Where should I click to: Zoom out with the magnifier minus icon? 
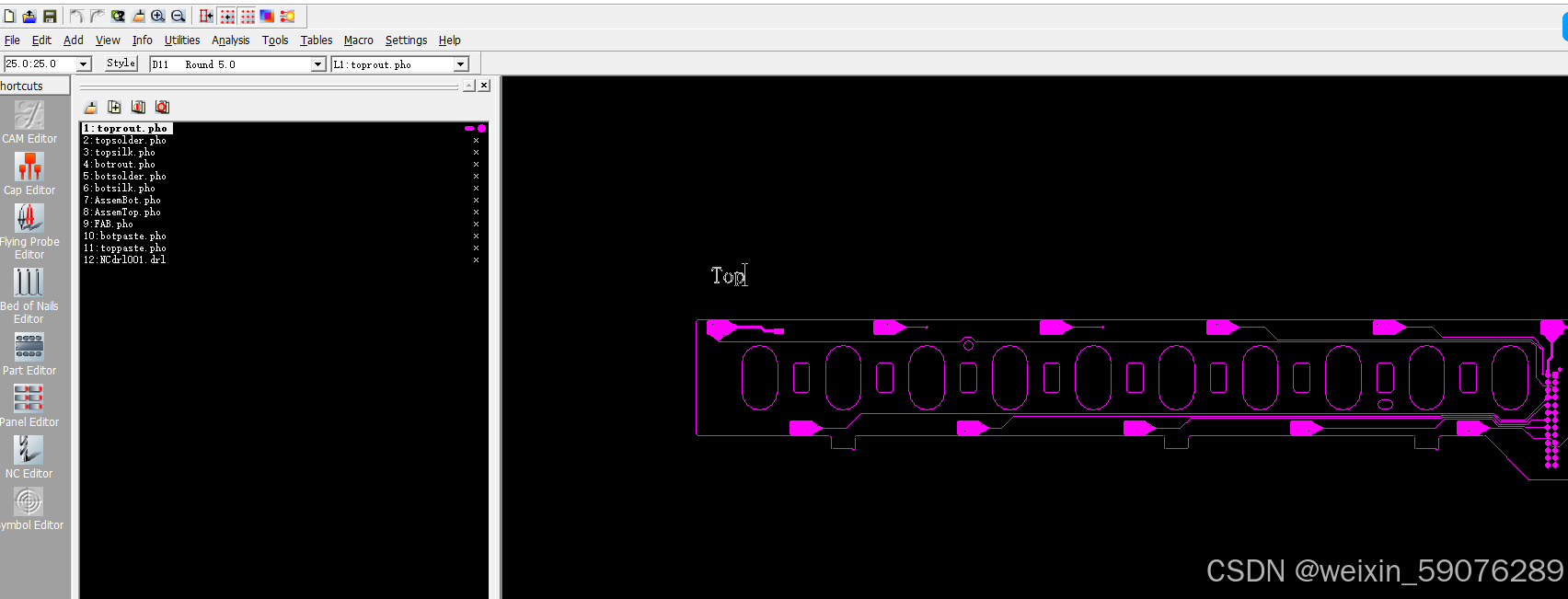(179, 17)
